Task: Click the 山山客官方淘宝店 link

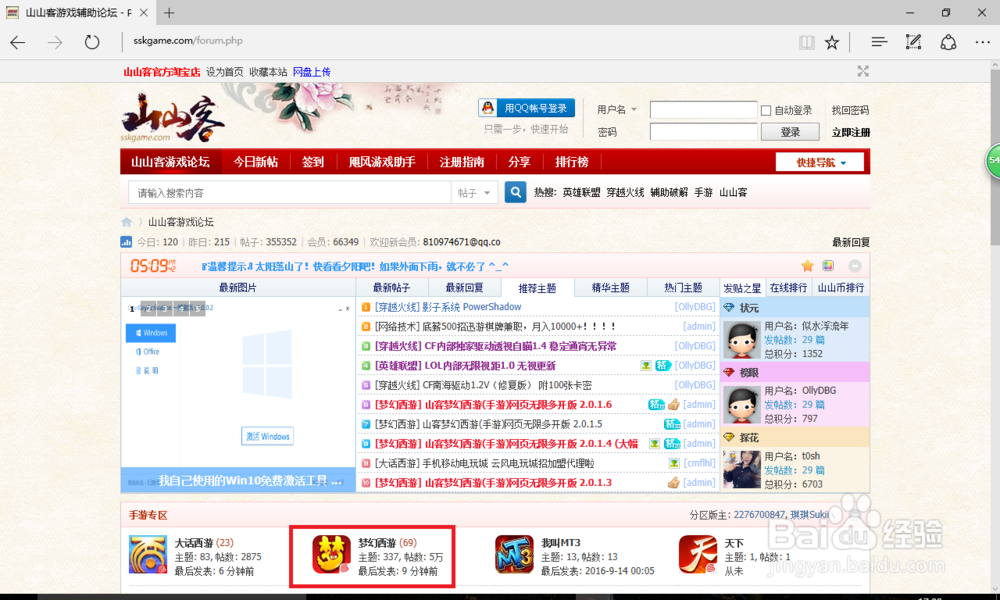Action: coord(161,72)
